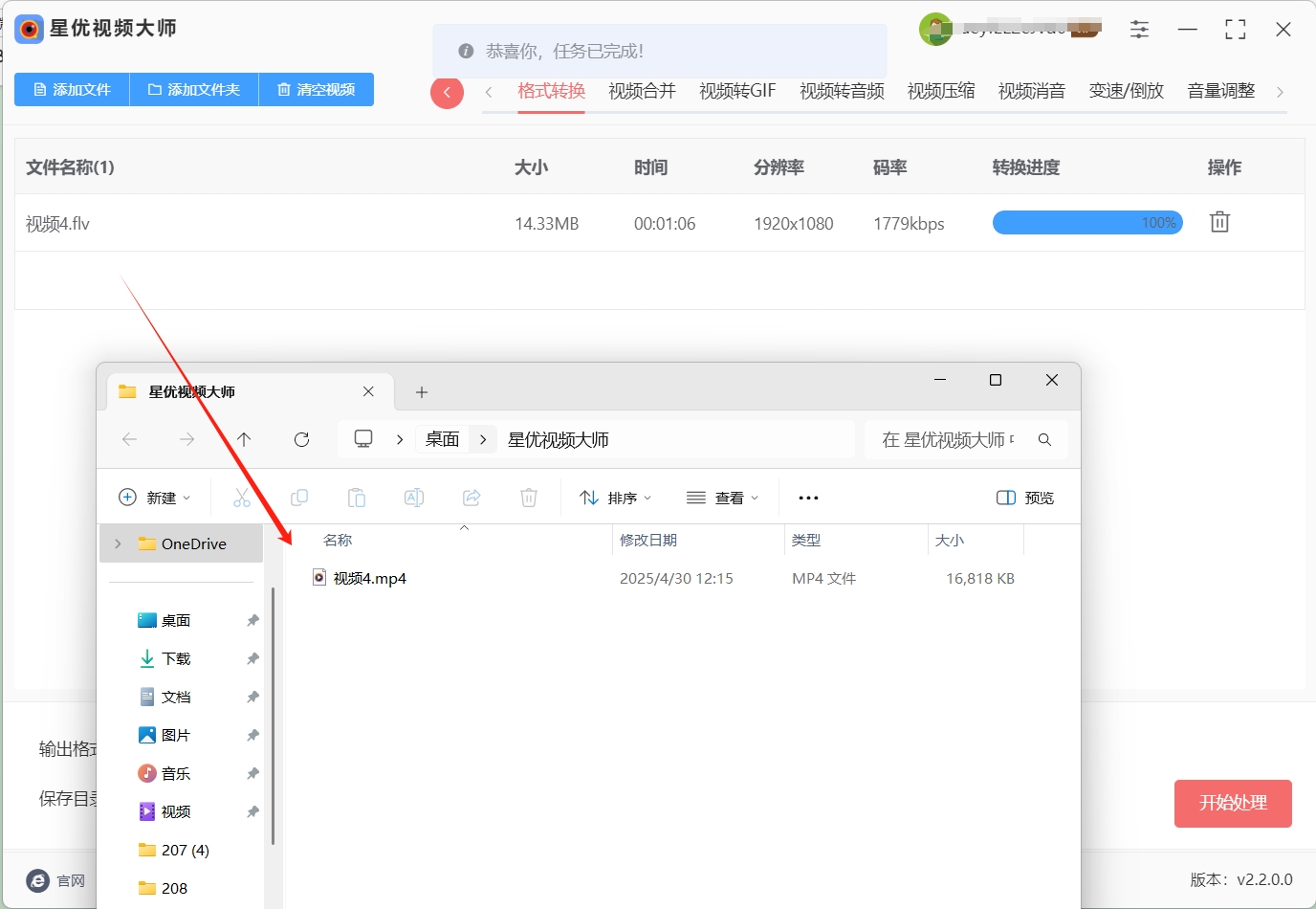
Task: Click Explorer back arrow
Action: tap(130, 439)
